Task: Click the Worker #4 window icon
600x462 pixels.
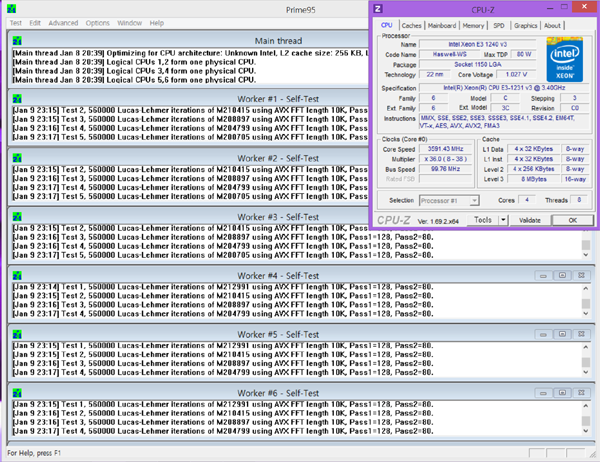Action: click(x=17, y=276)
